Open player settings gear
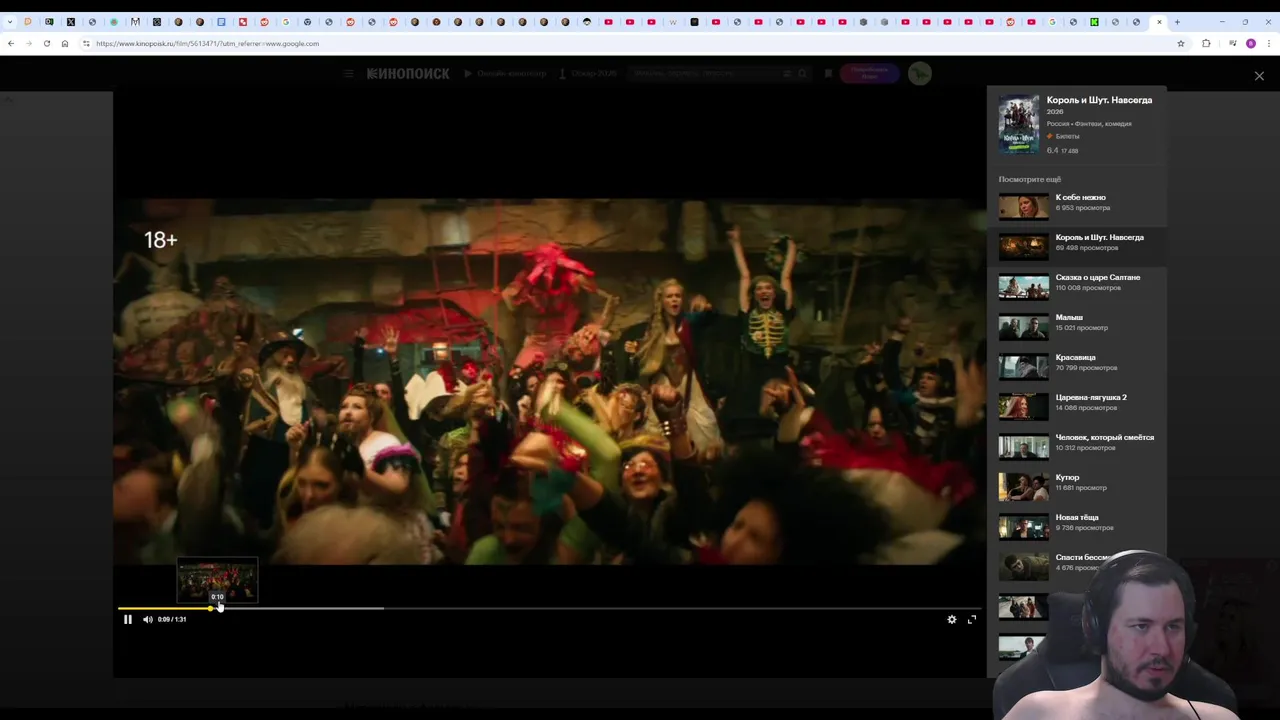Screen dimensions: 1280x720 click(x=952, y=619)
